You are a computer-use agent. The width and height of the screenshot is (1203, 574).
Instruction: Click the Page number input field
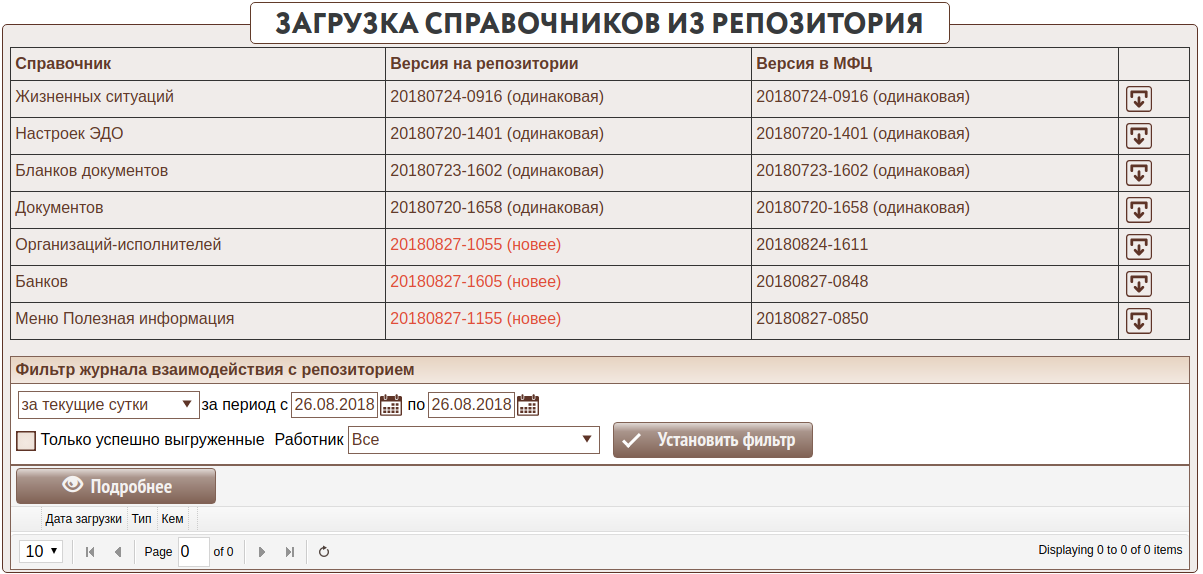pos(193,551)
